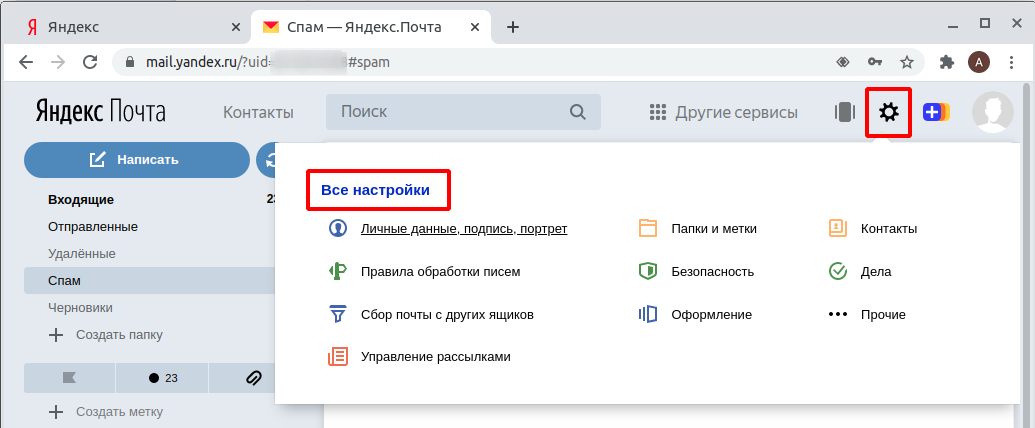Open the Chrome three-dot menu
This screenshot has width=1035, height=428.
coord(1012,62)
